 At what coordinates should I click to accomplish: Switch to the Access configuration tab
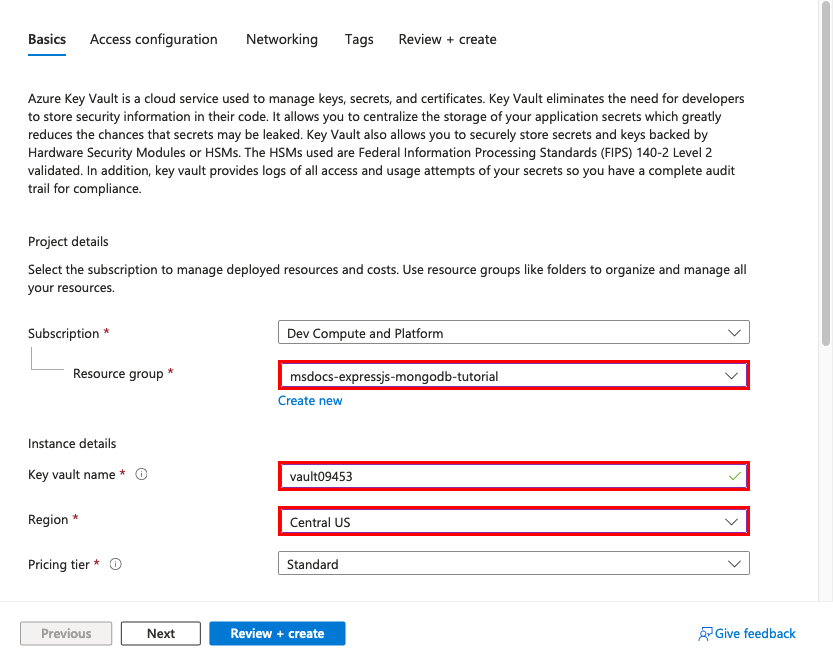point(153,40)
